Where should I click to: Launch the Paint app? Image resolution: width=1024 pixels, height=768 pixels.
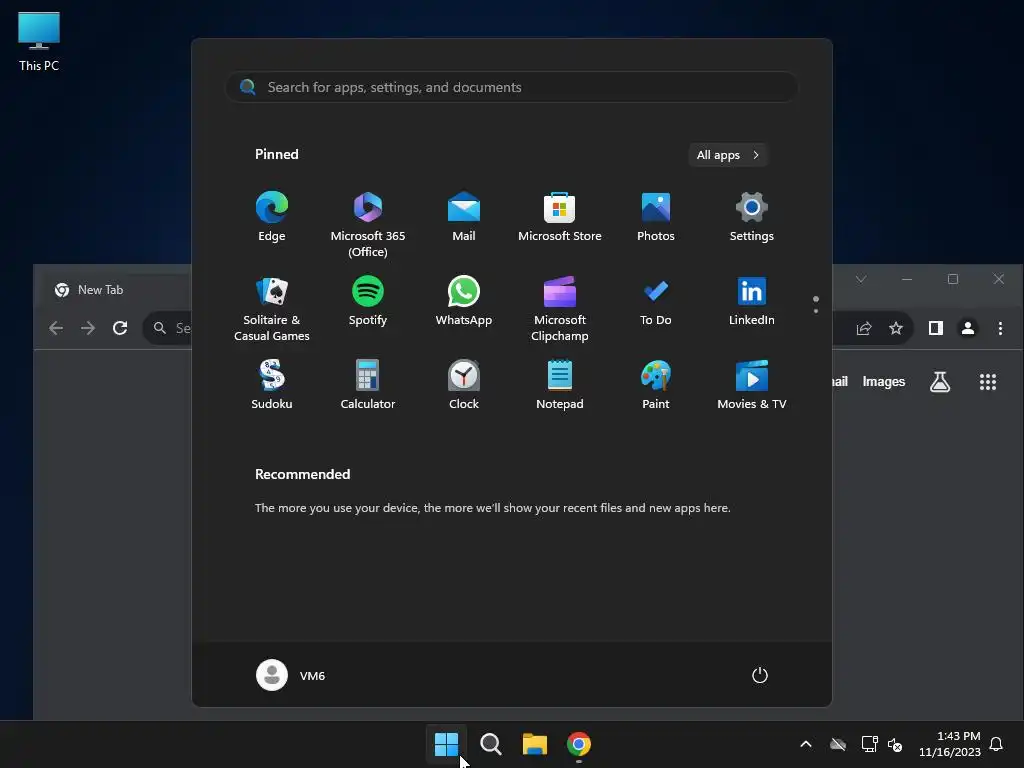[x=656, y=385]
